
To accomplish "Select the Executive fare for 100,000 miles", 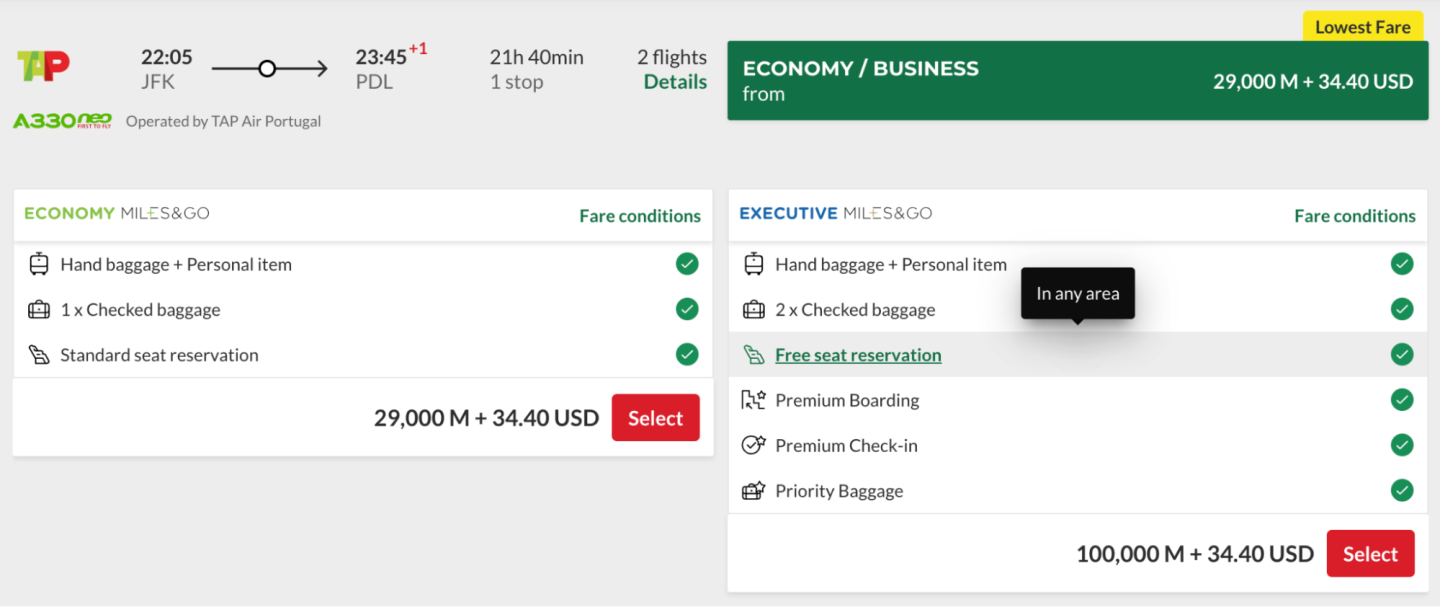I will [x=1370, y=554].
